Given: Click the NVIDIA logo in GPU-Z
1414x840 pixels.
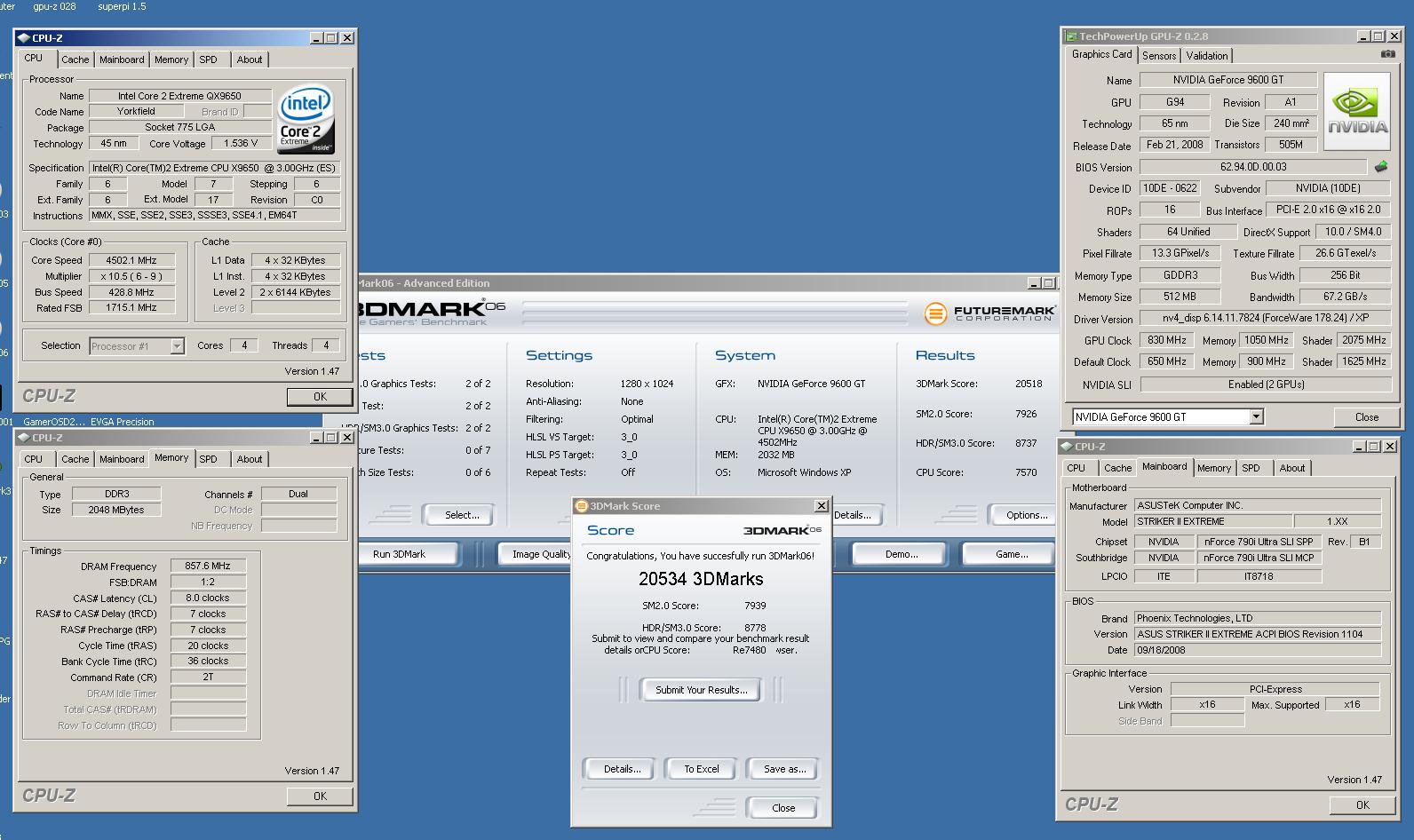Looking at the screenshot, I should pyautogui.click(x=1357, y=112).
